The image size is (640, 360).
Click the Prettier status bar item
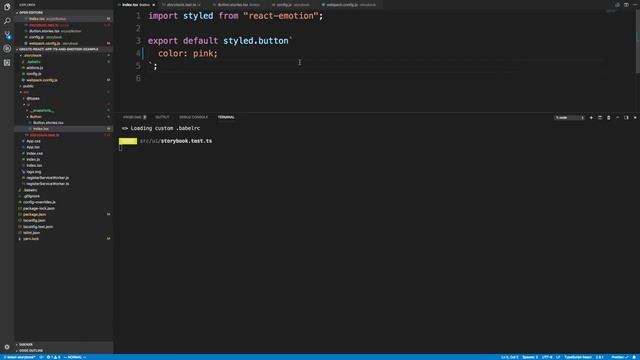619,357
